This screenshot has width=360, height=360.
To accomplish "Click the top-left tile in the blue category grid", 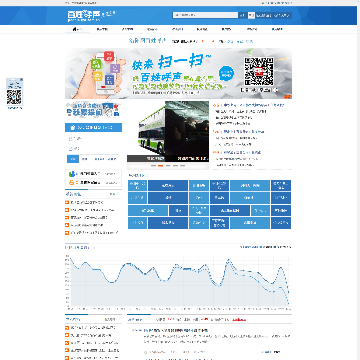I will coord(137,186).
